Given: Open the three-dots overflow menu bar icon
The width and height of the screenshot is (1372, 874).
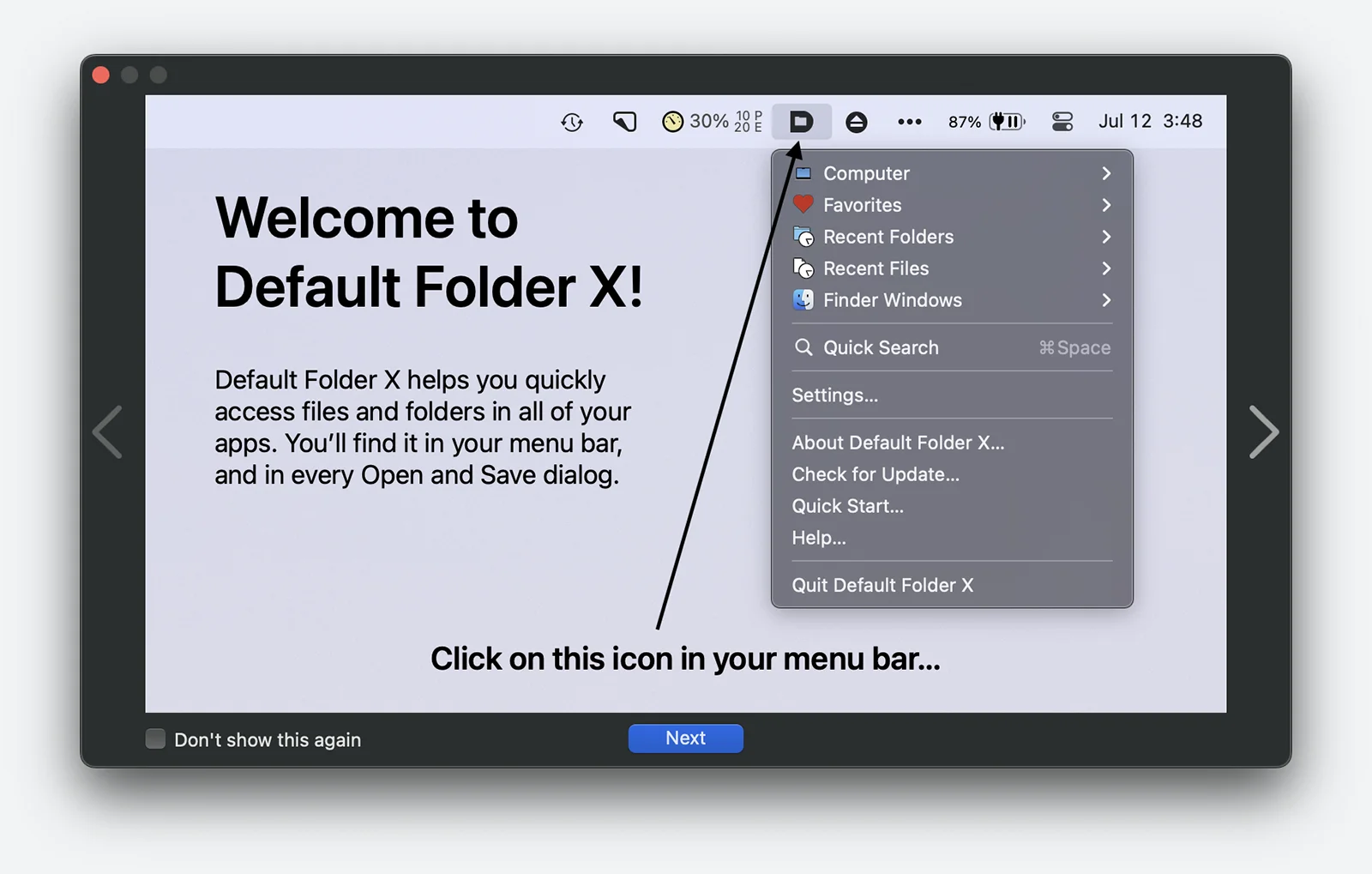Looking at the screenshot, I should 909,122.
